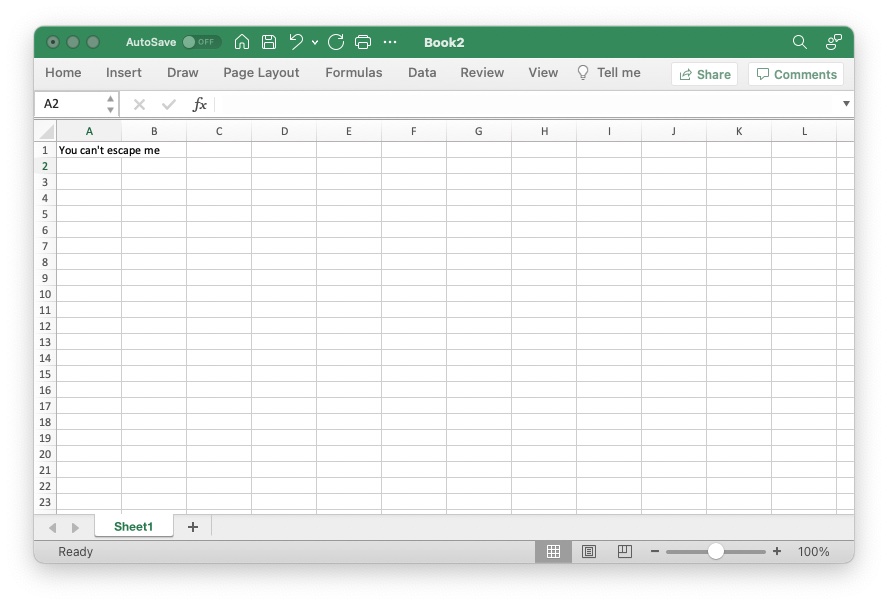Open the Name Box dropdown arrows
Image resolution: width=888 pixels, height=605 pixels.
(110, 104)
